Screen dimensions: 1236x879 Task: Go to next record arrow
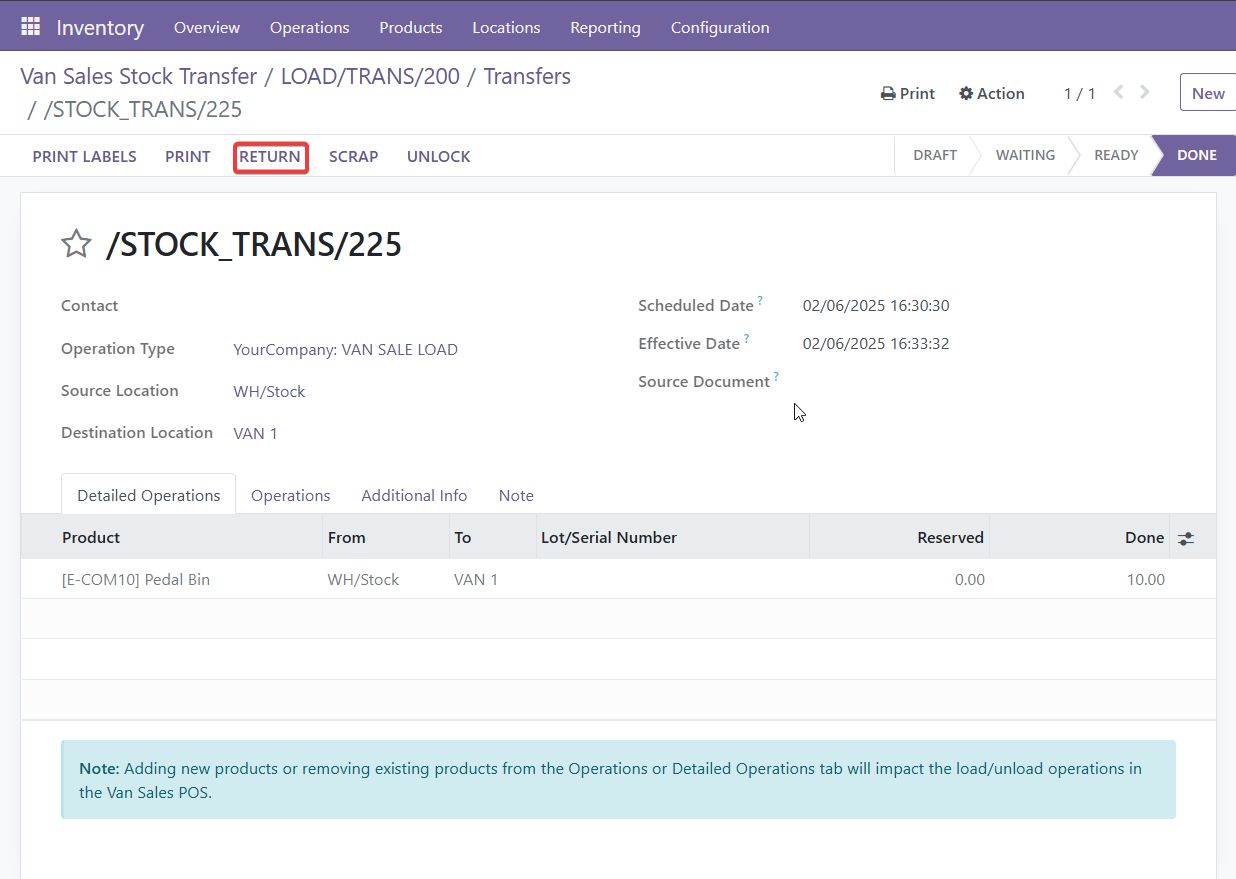1145,93
